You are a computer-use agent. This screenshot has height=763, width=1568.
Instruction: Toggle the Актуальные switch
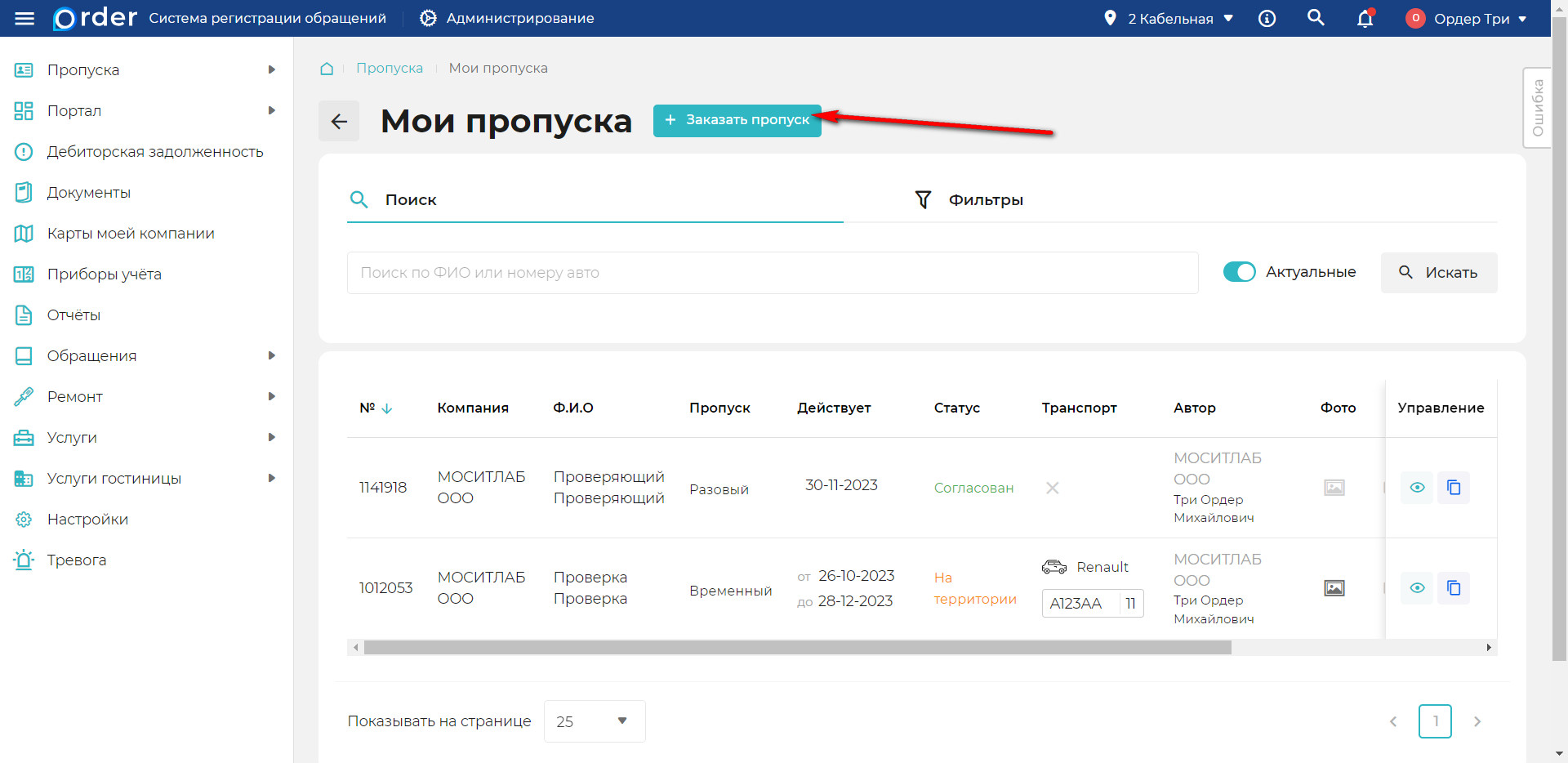(1240, 272)
